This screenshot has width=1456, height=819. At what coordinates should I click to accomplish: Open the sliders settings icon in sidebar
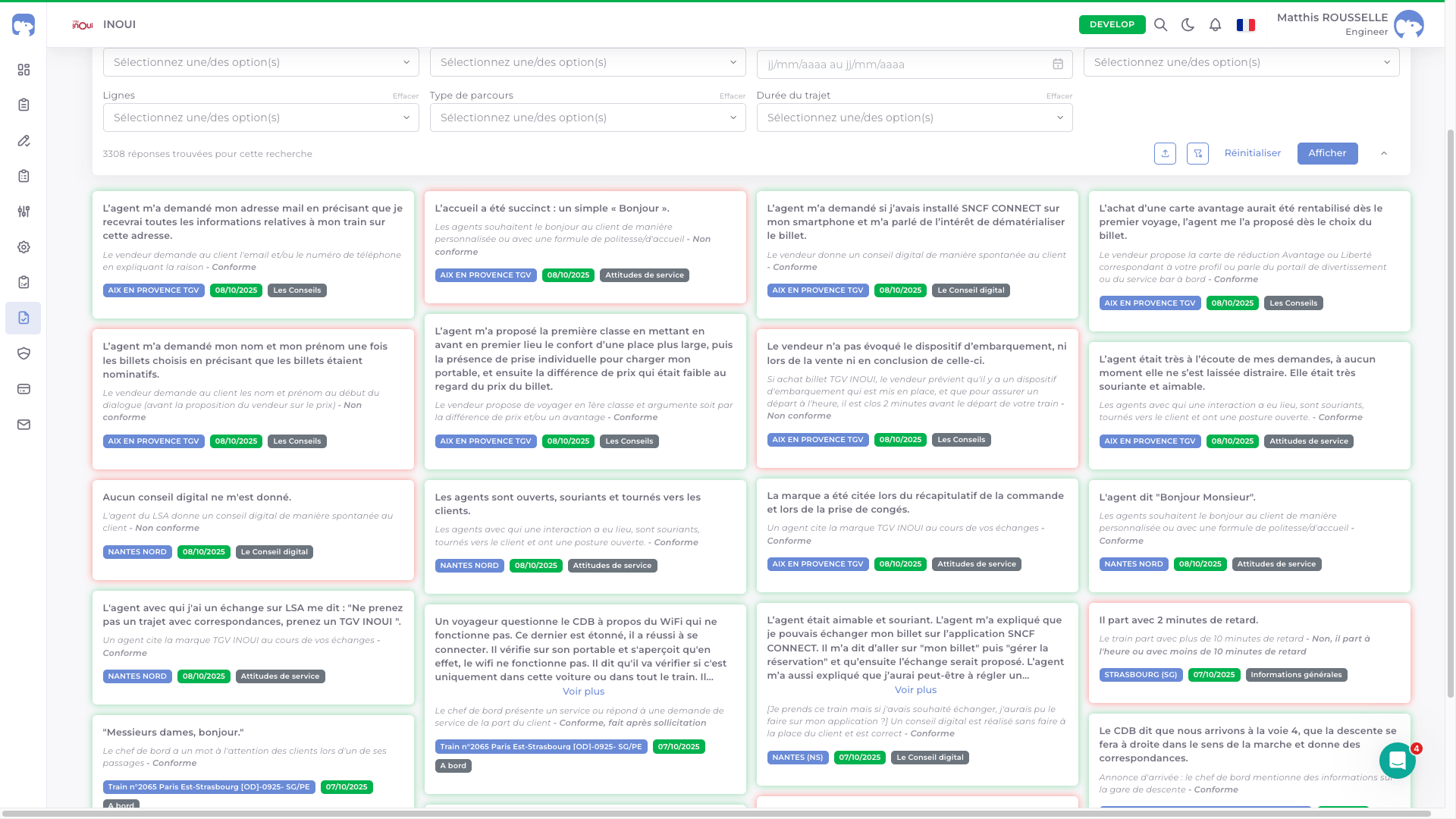coord(24,212)
